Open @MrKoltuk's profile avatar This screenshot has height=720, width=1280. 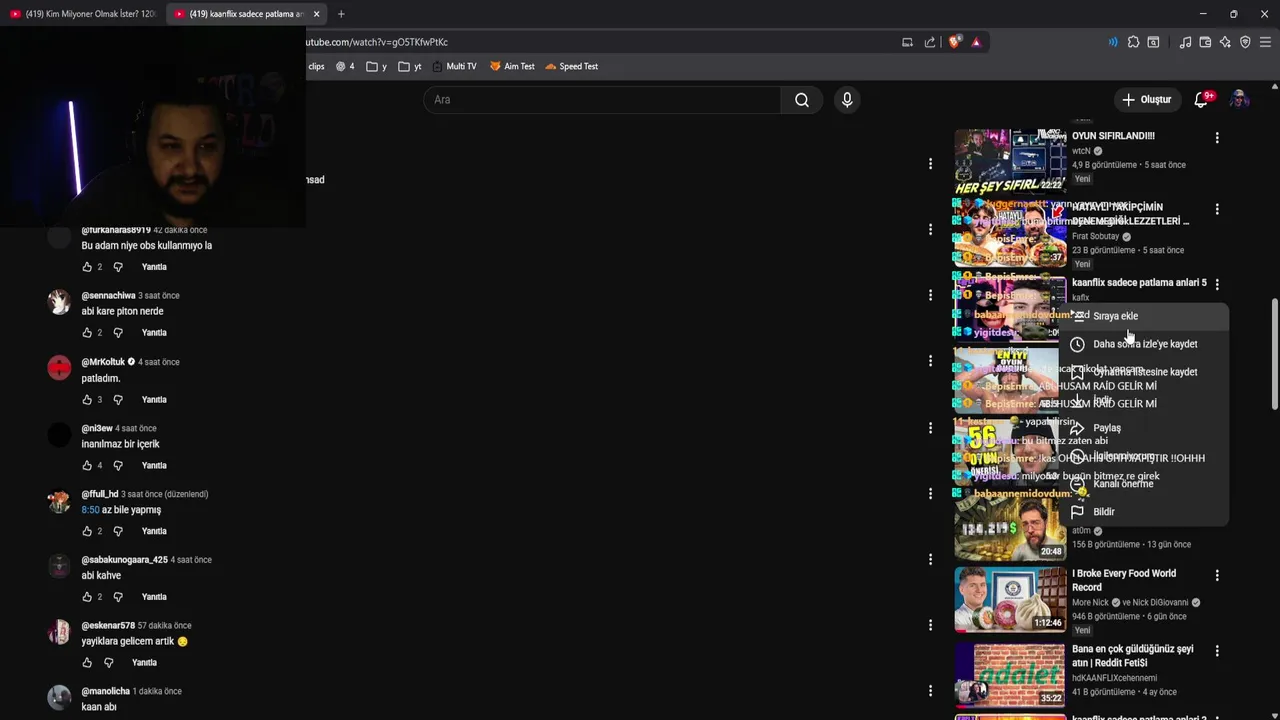coord(59,367)
